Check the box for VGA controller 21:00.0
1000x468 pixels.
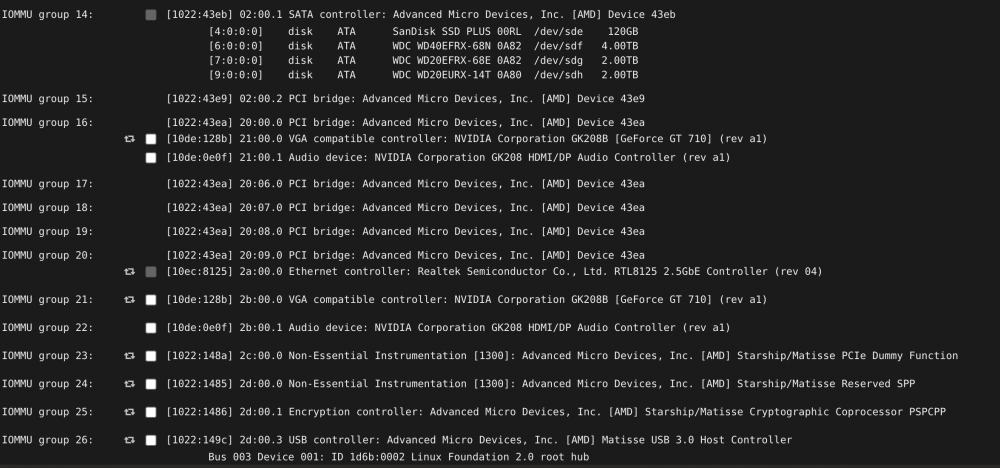(151, 139)
